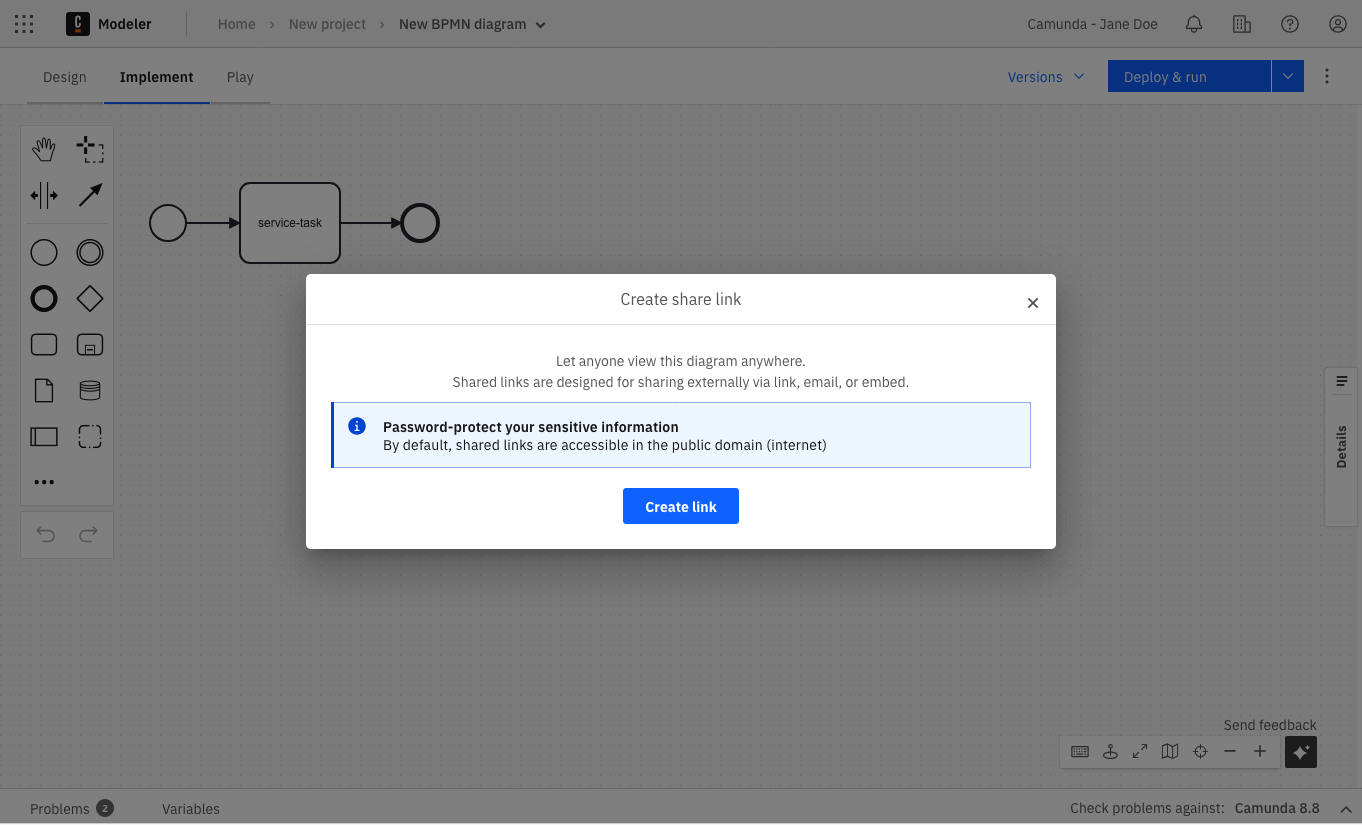
Task: Open the notifications bell
Action: (1193, 23)
